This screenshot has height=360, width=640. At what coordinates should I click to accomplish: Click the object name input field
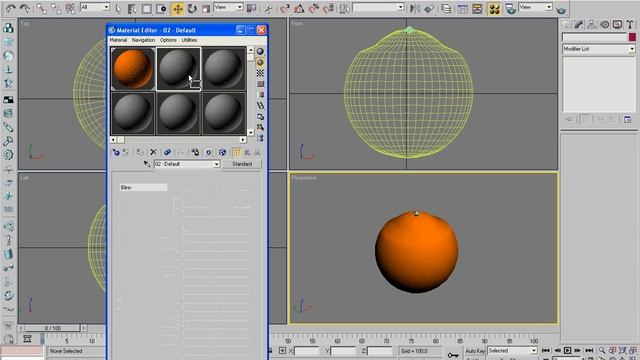point(594,37)
